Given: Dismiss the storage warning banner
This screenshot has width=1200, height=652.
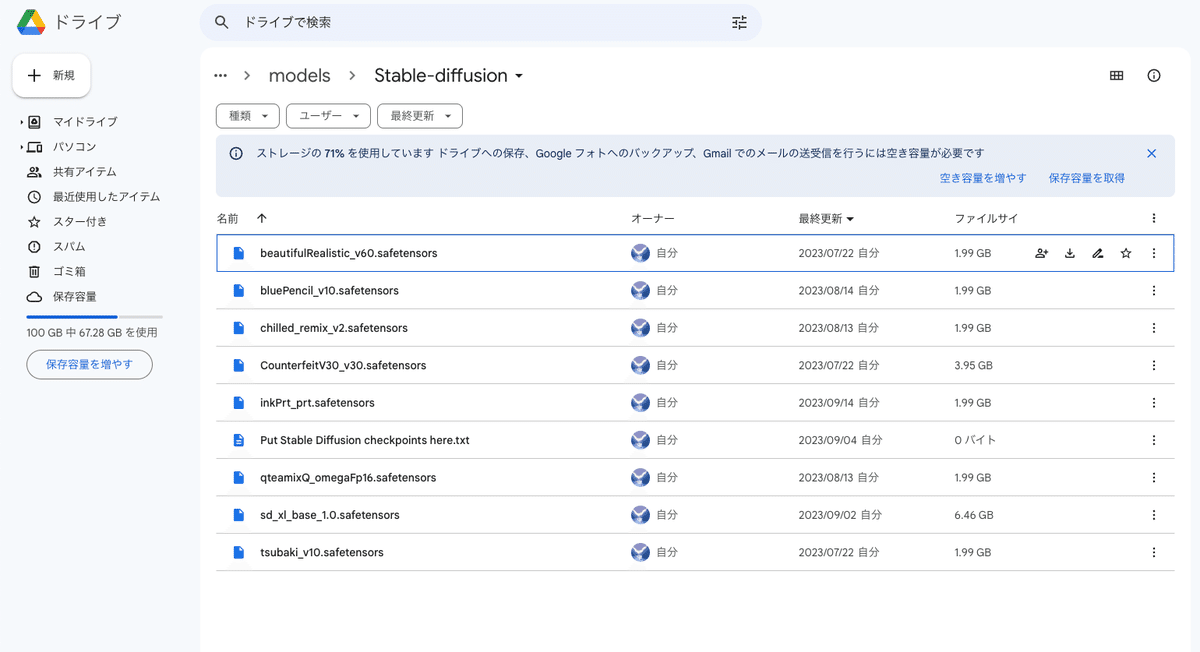Looking at the screenshot, I should [1152, 153].
